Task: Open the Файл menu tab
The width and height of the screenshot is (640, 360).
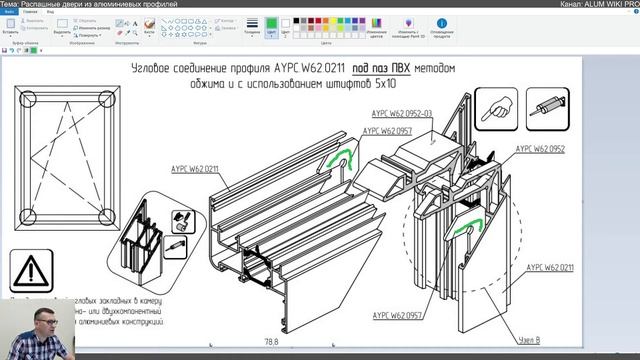Action: click(x=9, y=12)
